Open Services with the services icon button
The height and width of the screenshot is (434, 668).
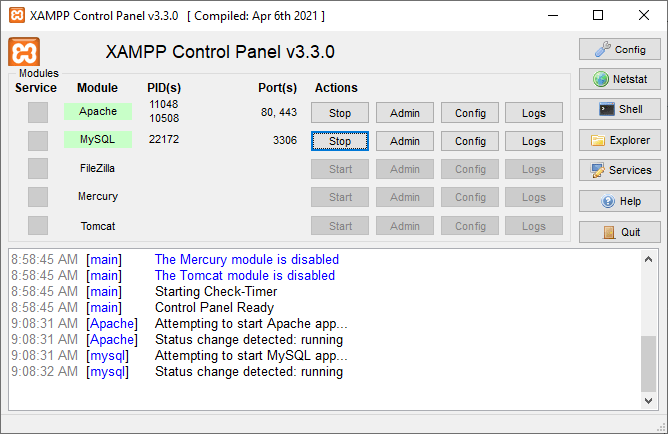pos(619,170)
